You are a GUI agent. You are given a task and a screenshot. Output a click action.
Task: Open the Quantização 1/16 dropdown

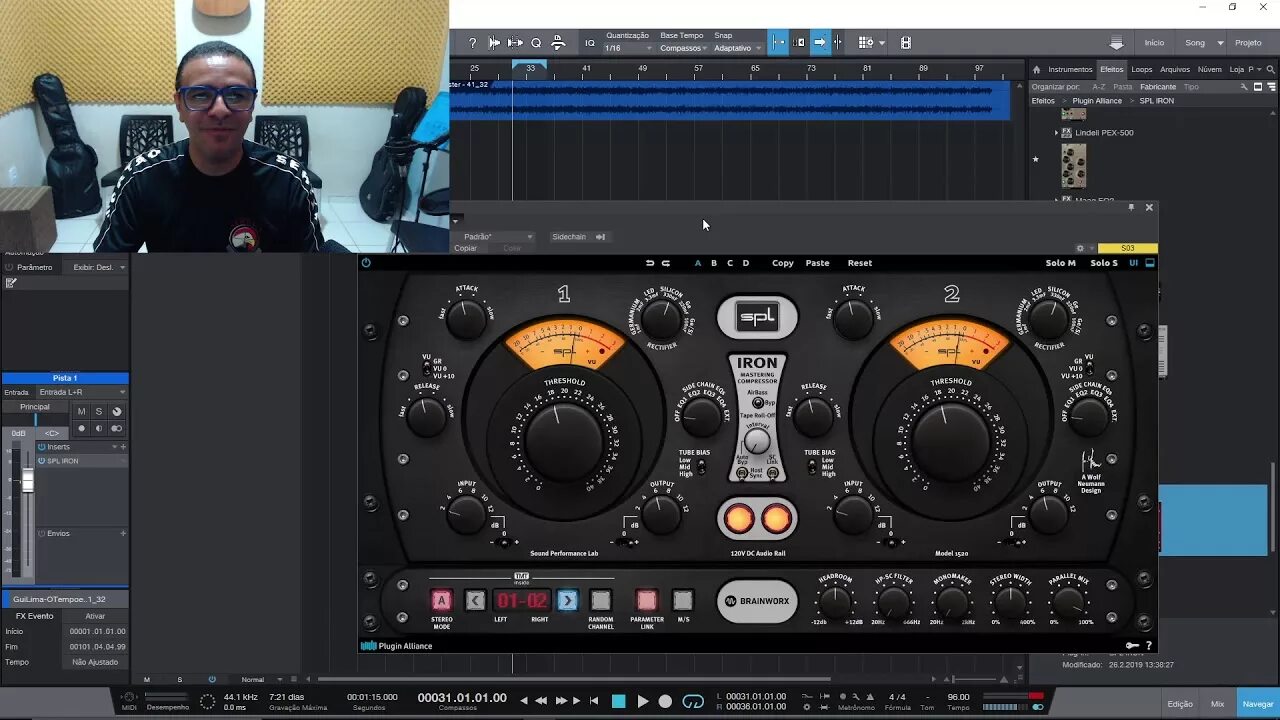(x=628, y=48)
